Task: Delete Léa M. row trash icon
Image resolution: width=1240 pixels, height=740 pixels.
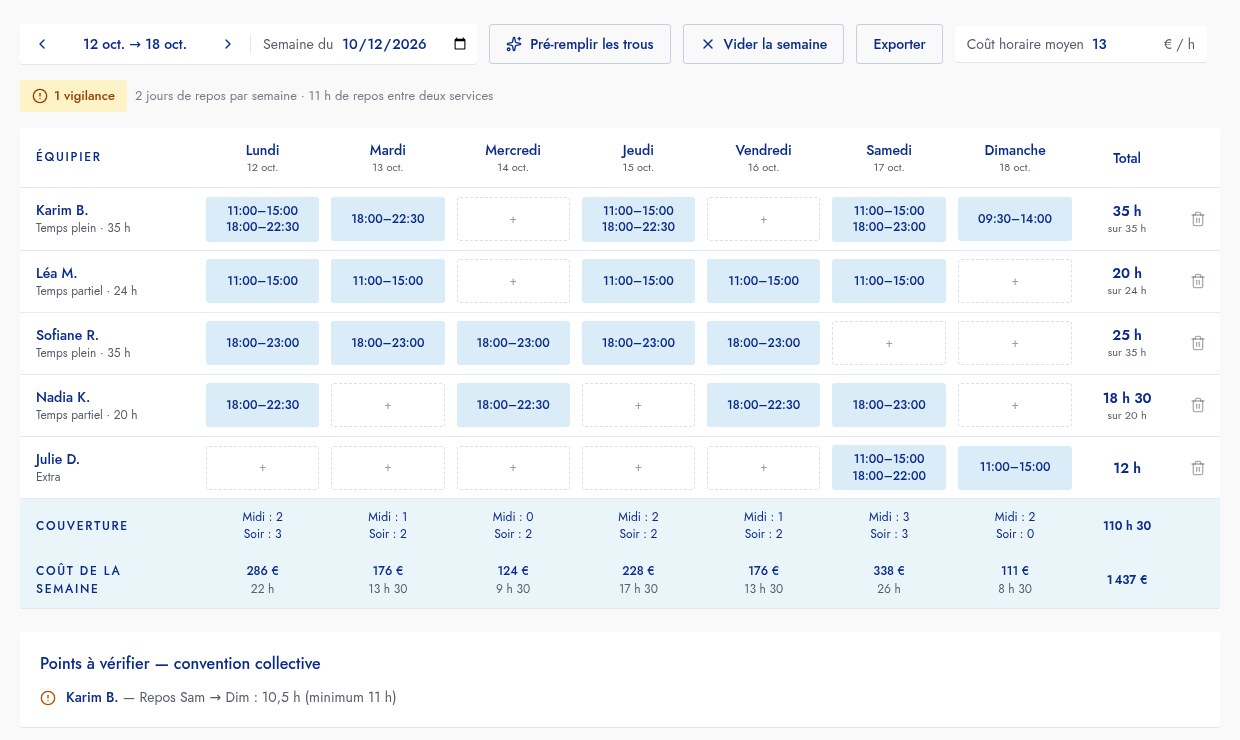Action: pos(1198,281)
